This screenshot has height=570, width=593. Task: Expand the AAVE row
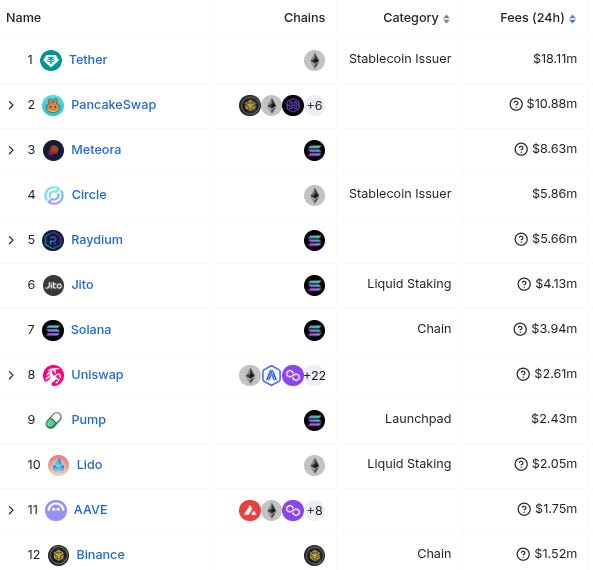coord(11,510)
